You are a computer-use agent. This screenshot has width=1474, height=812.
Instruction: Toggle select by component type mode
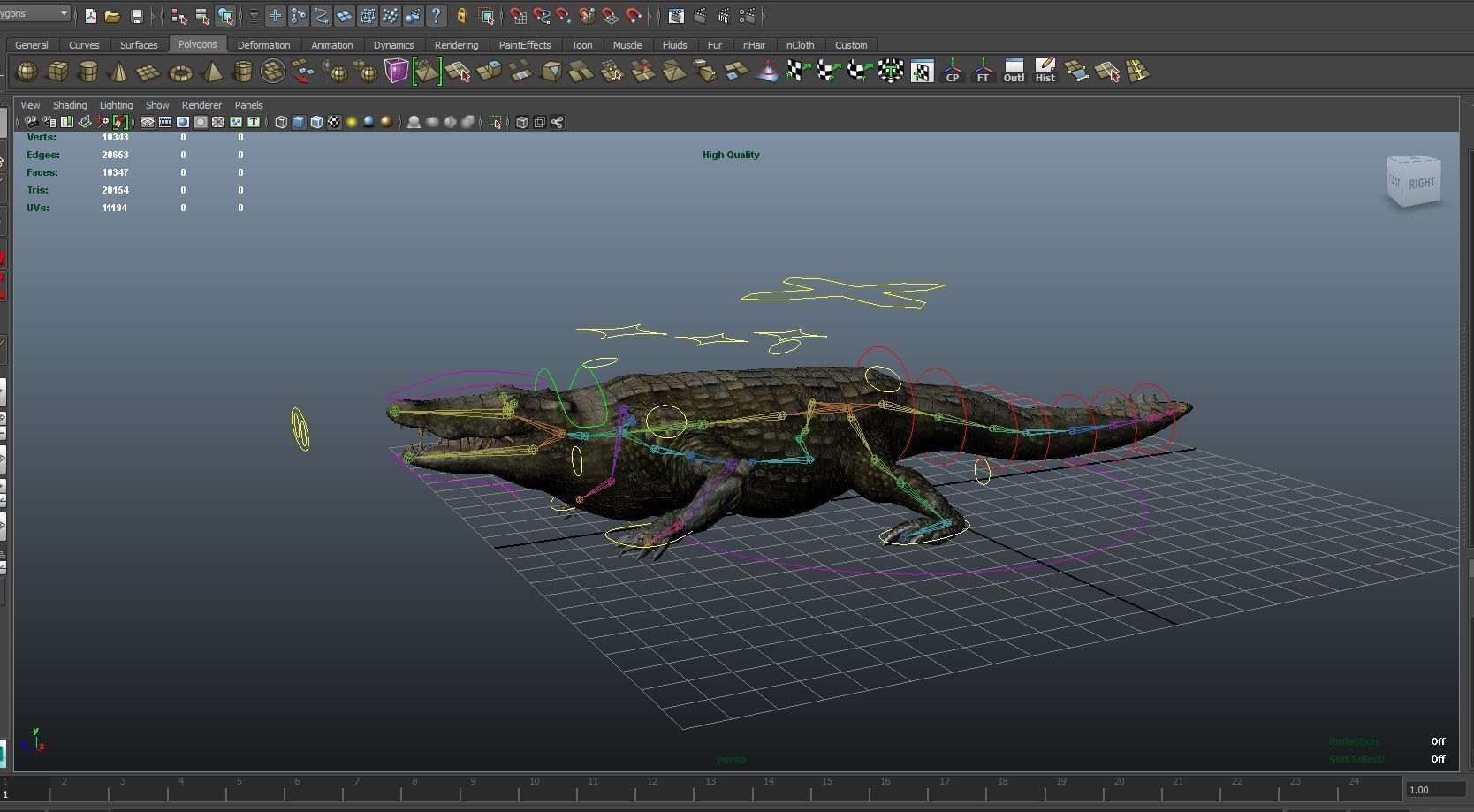pos(225,16)
